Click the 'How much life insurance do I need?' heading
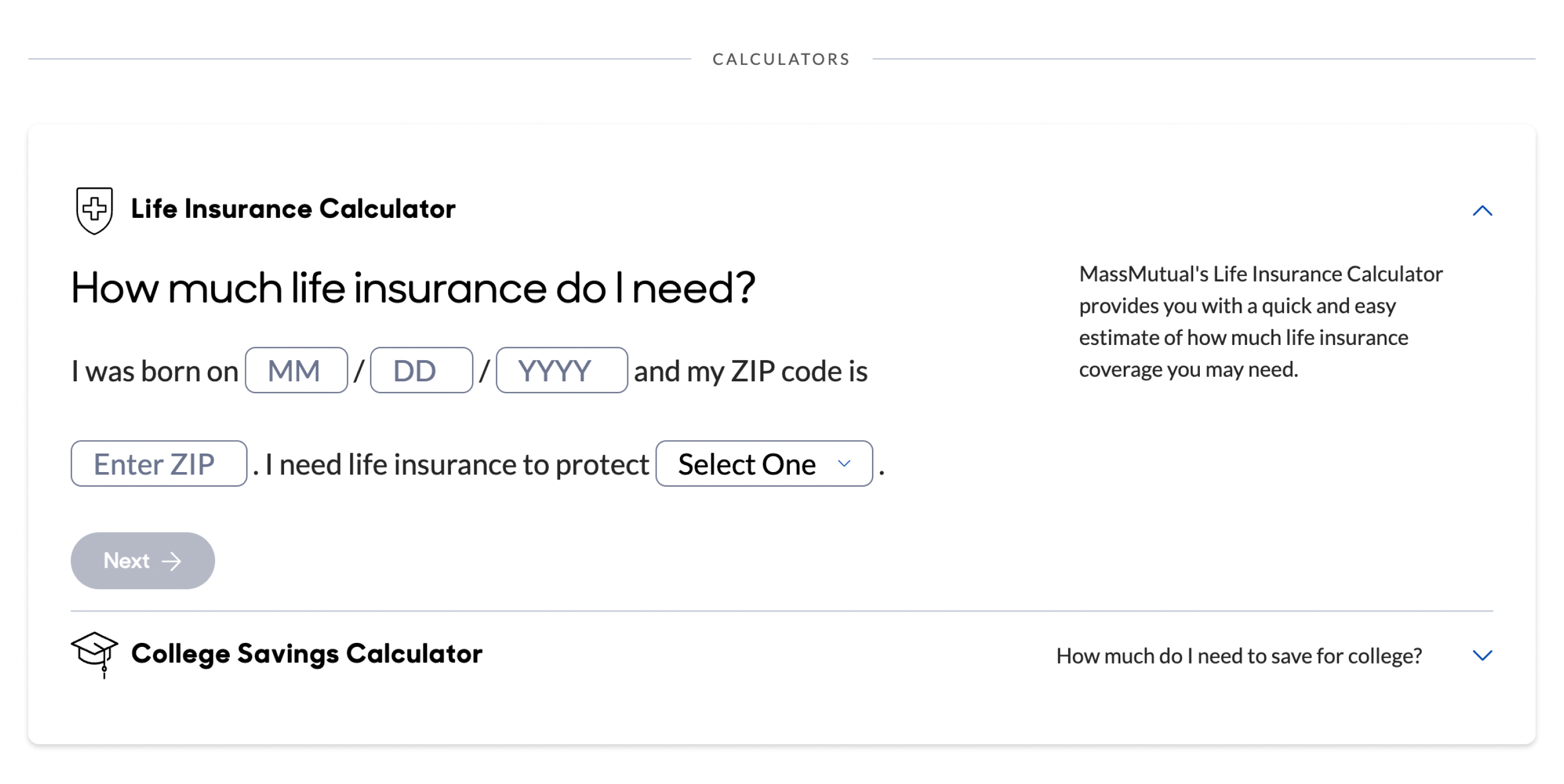Viewport: 1564px width, 784px height. point(413,288)
